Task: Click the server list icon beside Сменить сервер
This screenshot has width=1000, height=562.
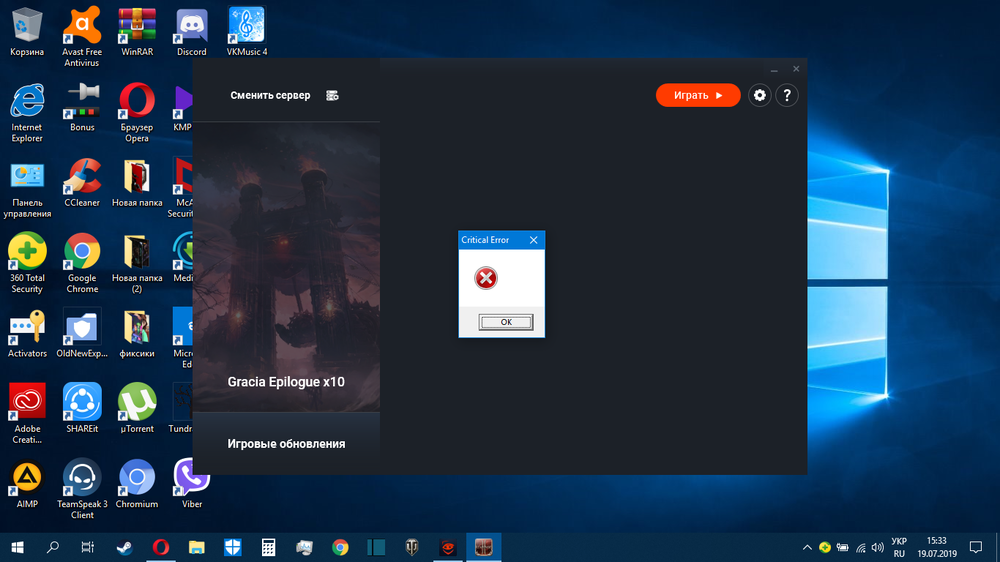Action: pyautogui.click(x=332, y=96)
